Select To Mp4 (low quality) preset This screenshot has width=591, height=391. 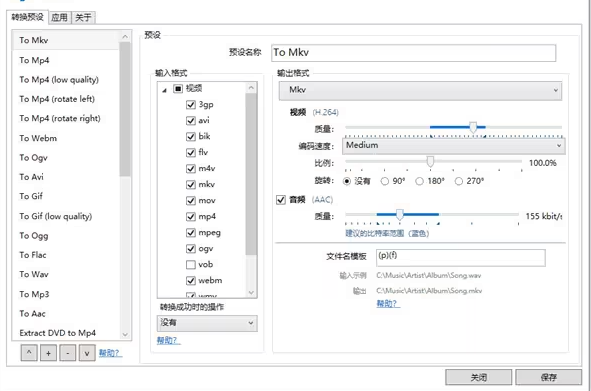[66, 80]
